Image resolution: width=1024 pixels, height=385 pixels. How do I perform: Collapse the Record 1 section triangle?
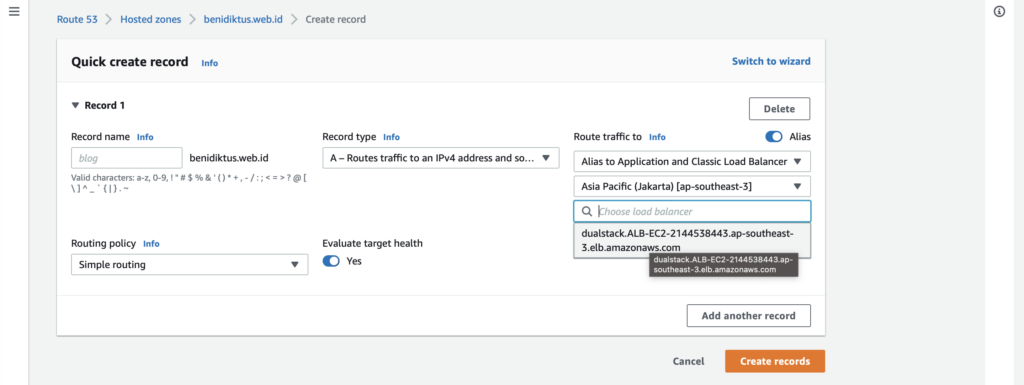pos(76,105)
